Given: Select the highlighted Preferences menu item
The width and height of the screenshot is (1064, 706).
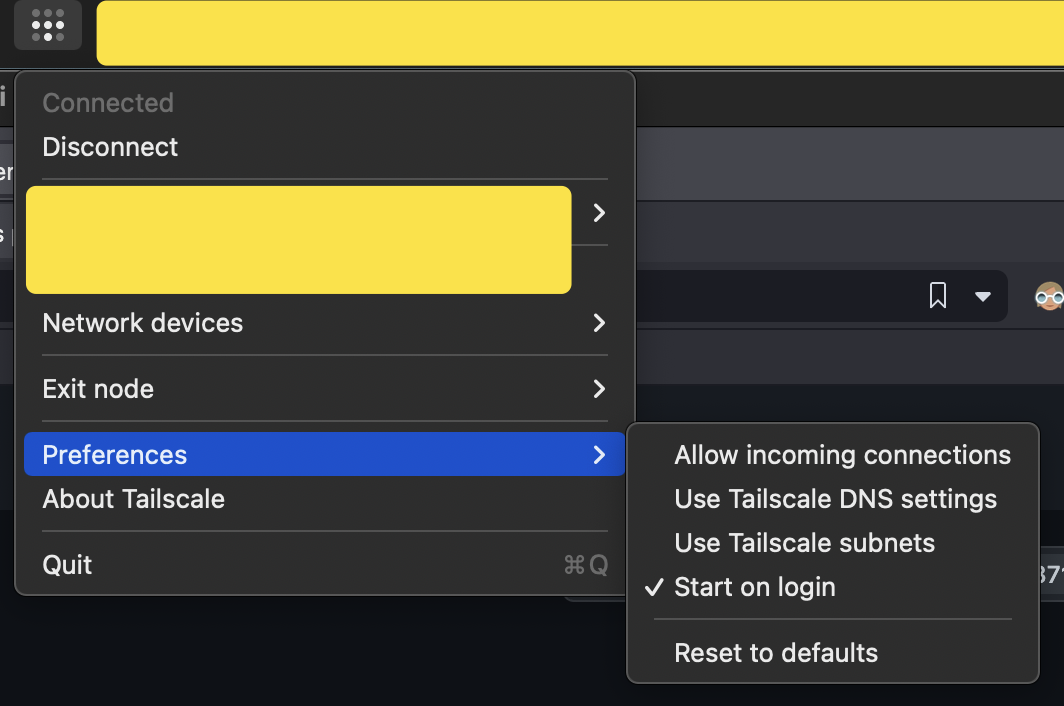Looking at the screenshot, I should coord(114,455).
